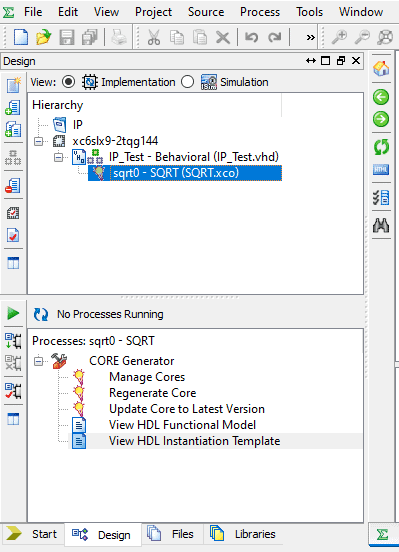Switch to the Start tab
399x552 pixels.
[x=32, y=534]
